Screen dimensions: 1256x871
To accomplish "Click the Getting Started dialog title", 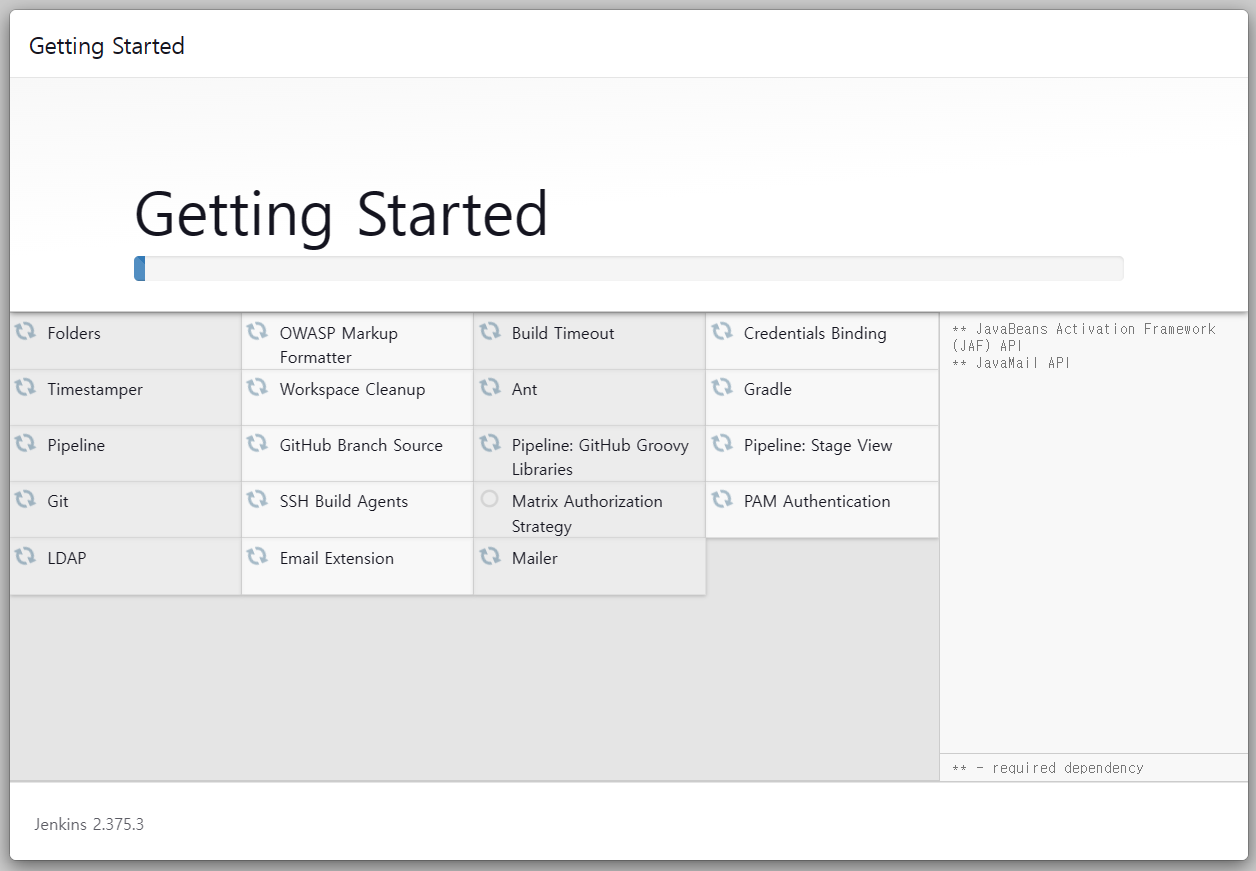I will tap(107, 46).
